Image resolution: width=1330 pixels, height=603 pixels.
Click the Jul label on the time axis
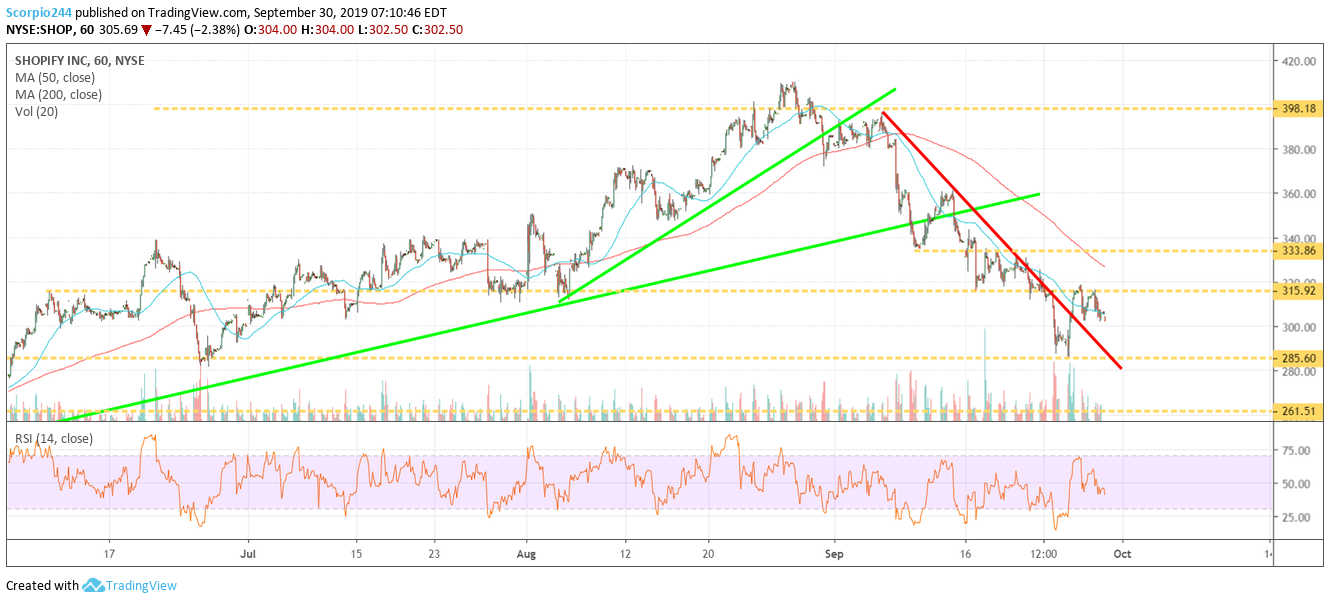coord(248,552)
